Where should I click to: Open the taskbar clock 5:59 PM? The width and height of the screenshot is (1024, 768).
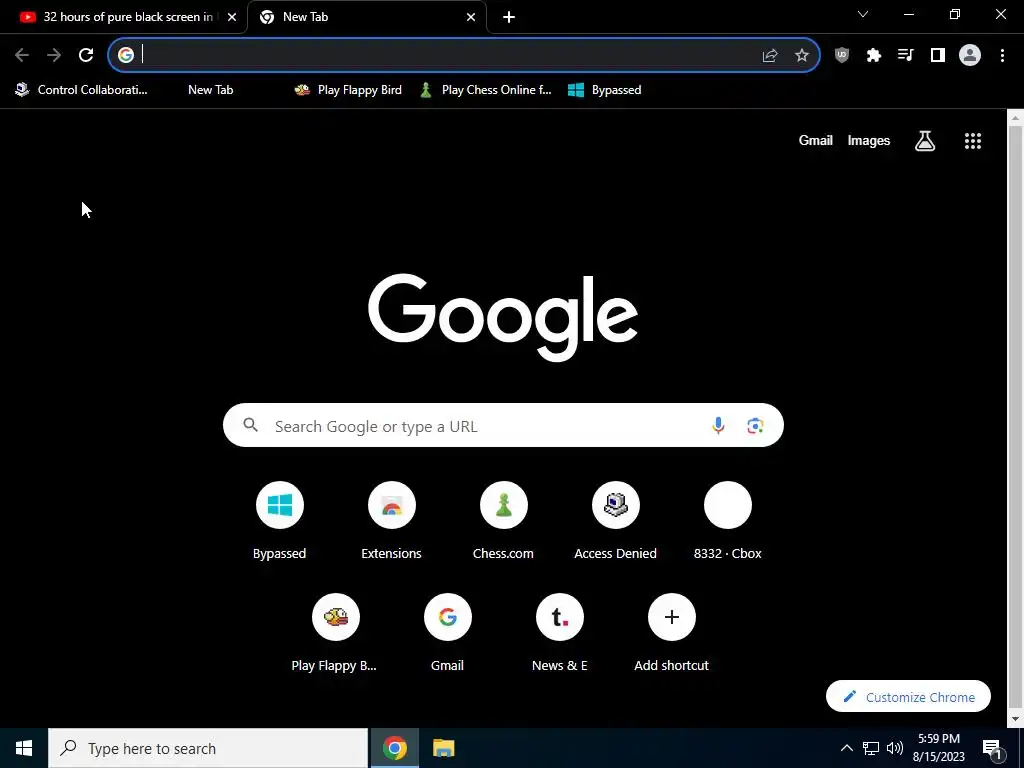(939, 748)
